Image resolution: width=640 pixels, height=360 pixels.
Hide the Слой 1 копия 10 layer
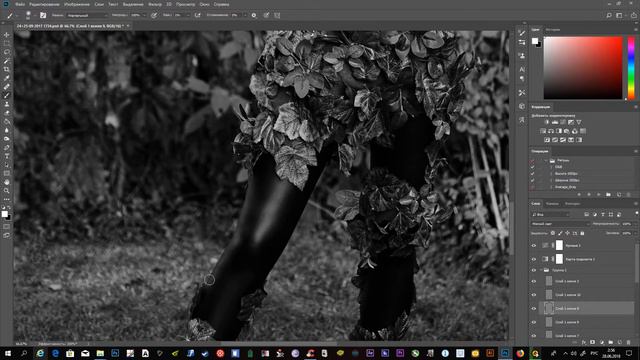click(x=533, y=295)
